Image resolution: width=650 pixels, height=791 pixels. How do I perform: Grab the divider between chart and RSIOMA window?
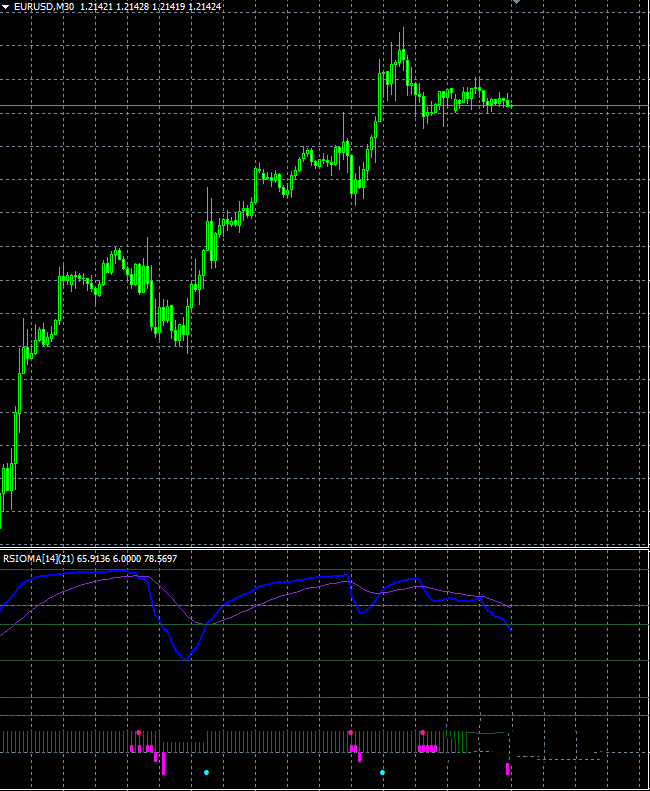[x=325, y=548]
